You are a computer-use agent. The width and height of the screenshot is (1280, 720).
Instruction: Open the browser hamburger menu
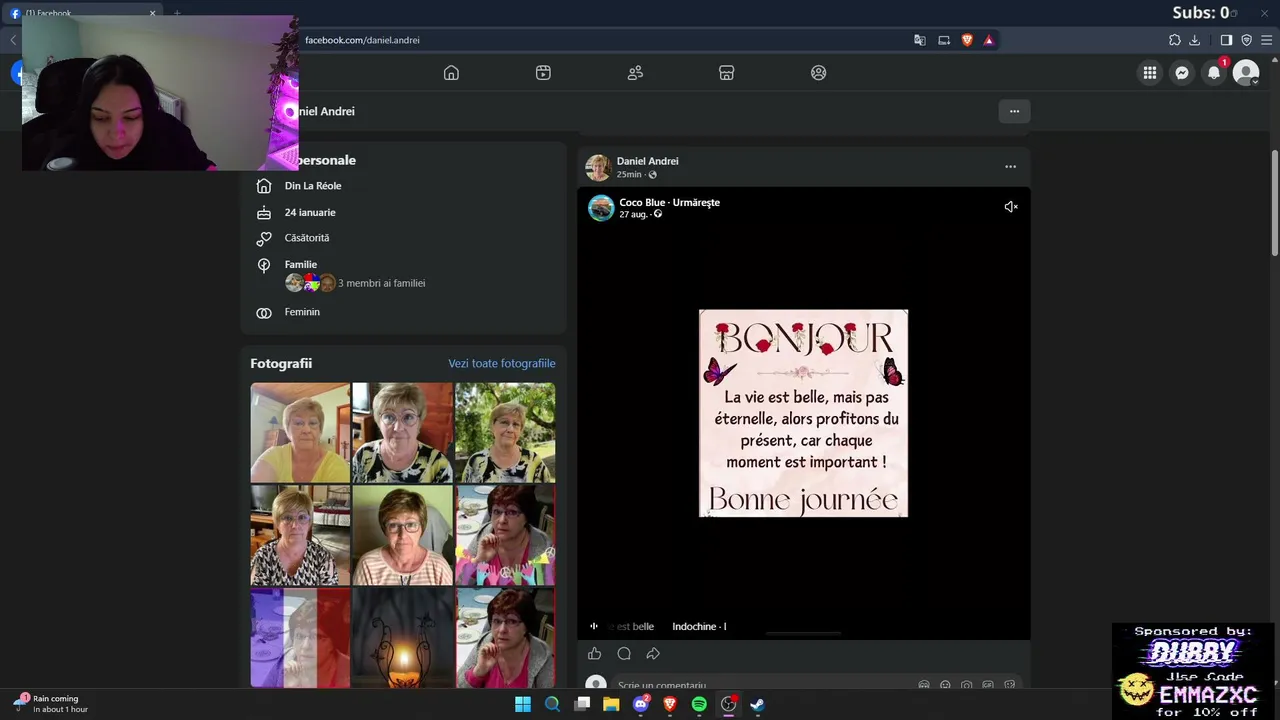pos(1266,40)
